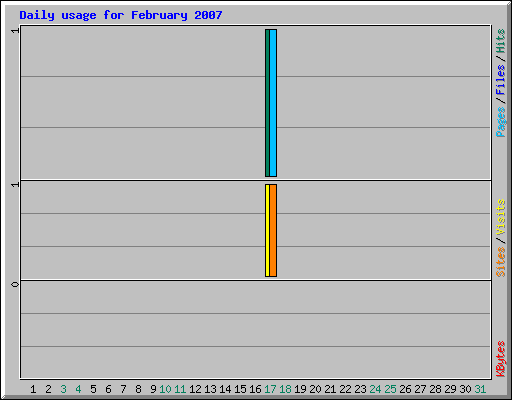Click day 28 on the axis
The height and width of the screenshot is (400, 512).
435,389
